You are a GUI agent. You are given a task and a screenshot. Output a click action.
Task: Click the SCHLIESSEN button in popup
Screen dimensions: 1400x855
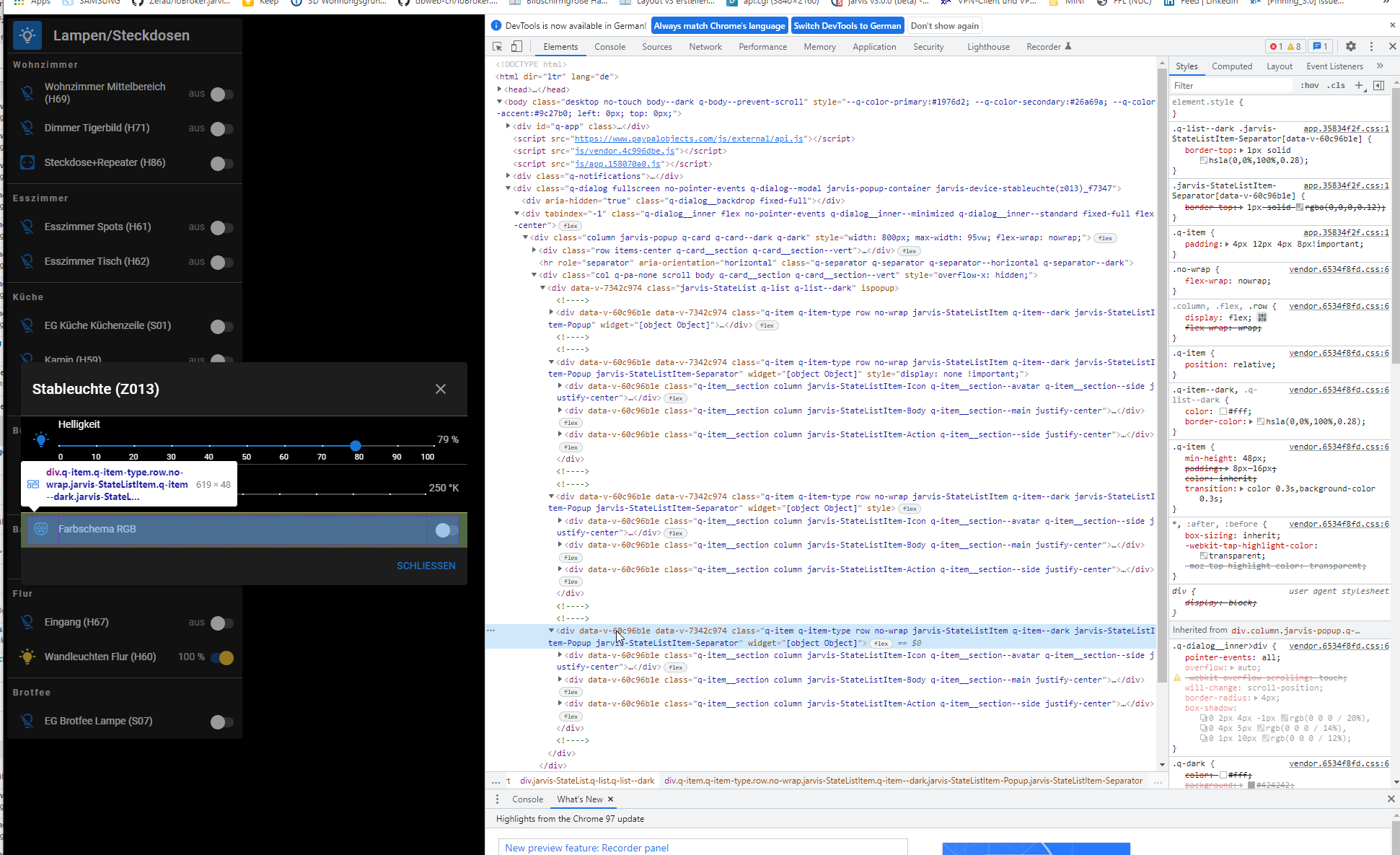426,566
